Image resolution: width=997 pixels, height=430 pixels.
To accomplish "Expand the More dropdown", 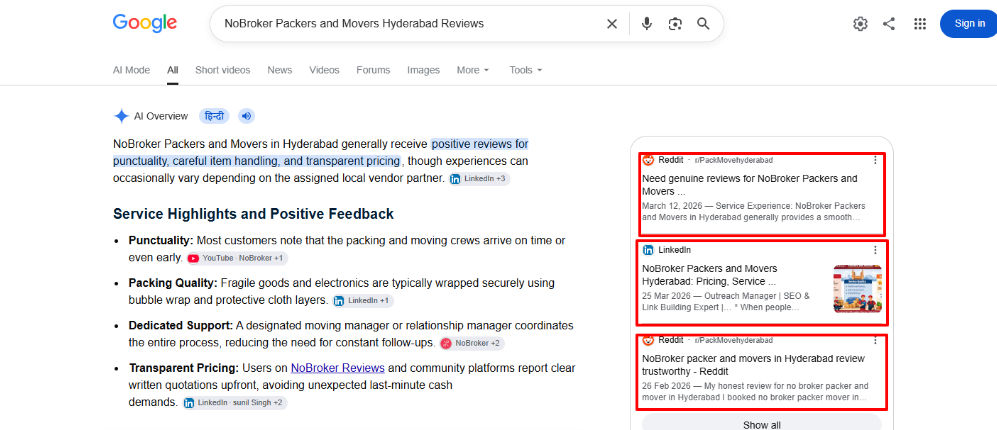I will [473, 70].
